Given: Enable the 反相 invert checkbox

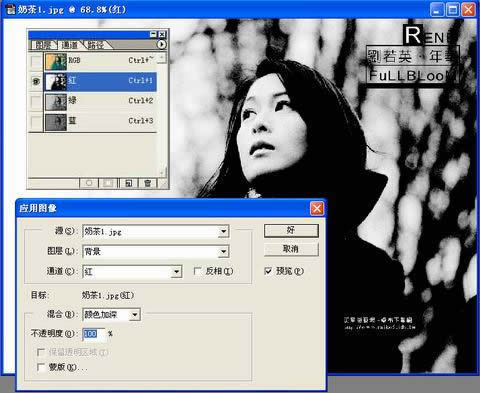Looking at the screenshot, I should pyautogui.click(x=198, y=271).
